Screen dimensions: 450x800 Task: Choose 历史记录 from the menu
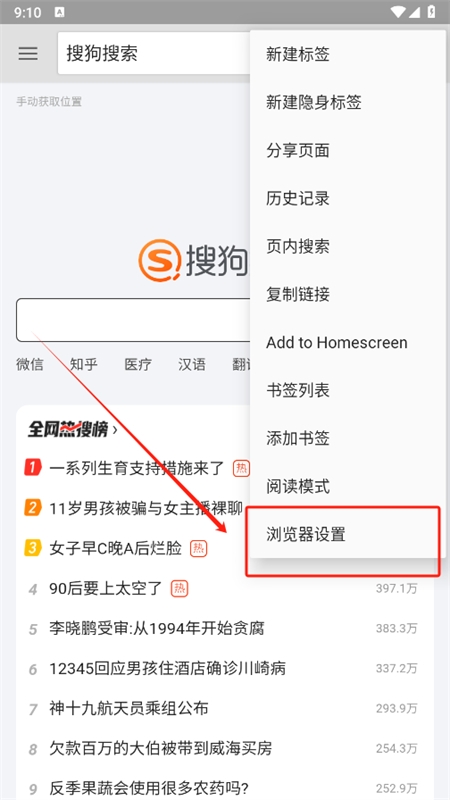tap(347, 198)
